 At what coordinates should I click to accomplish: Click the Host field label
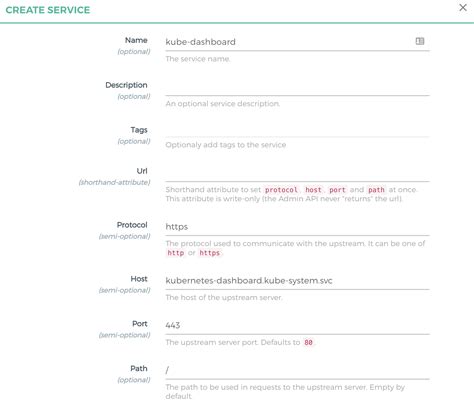[x=139, y=279]
